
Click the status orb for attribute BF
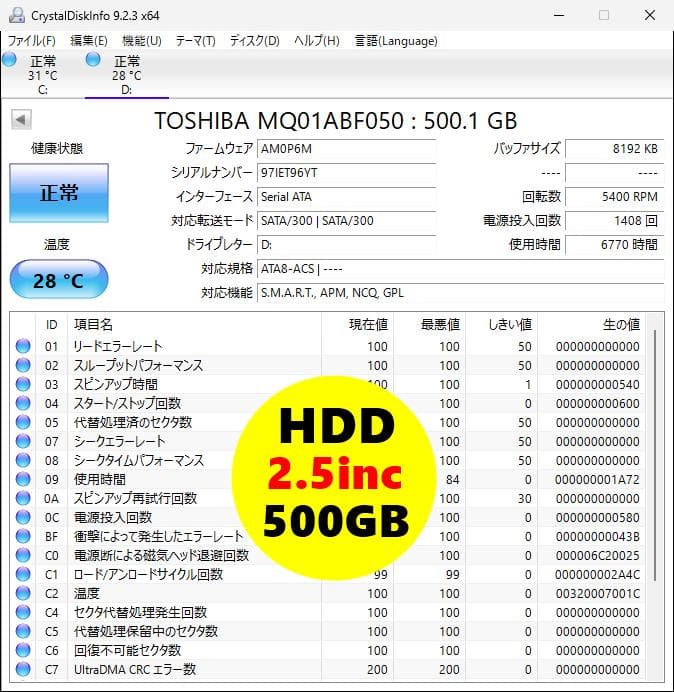pyautogui.click(x=23, y=536)
